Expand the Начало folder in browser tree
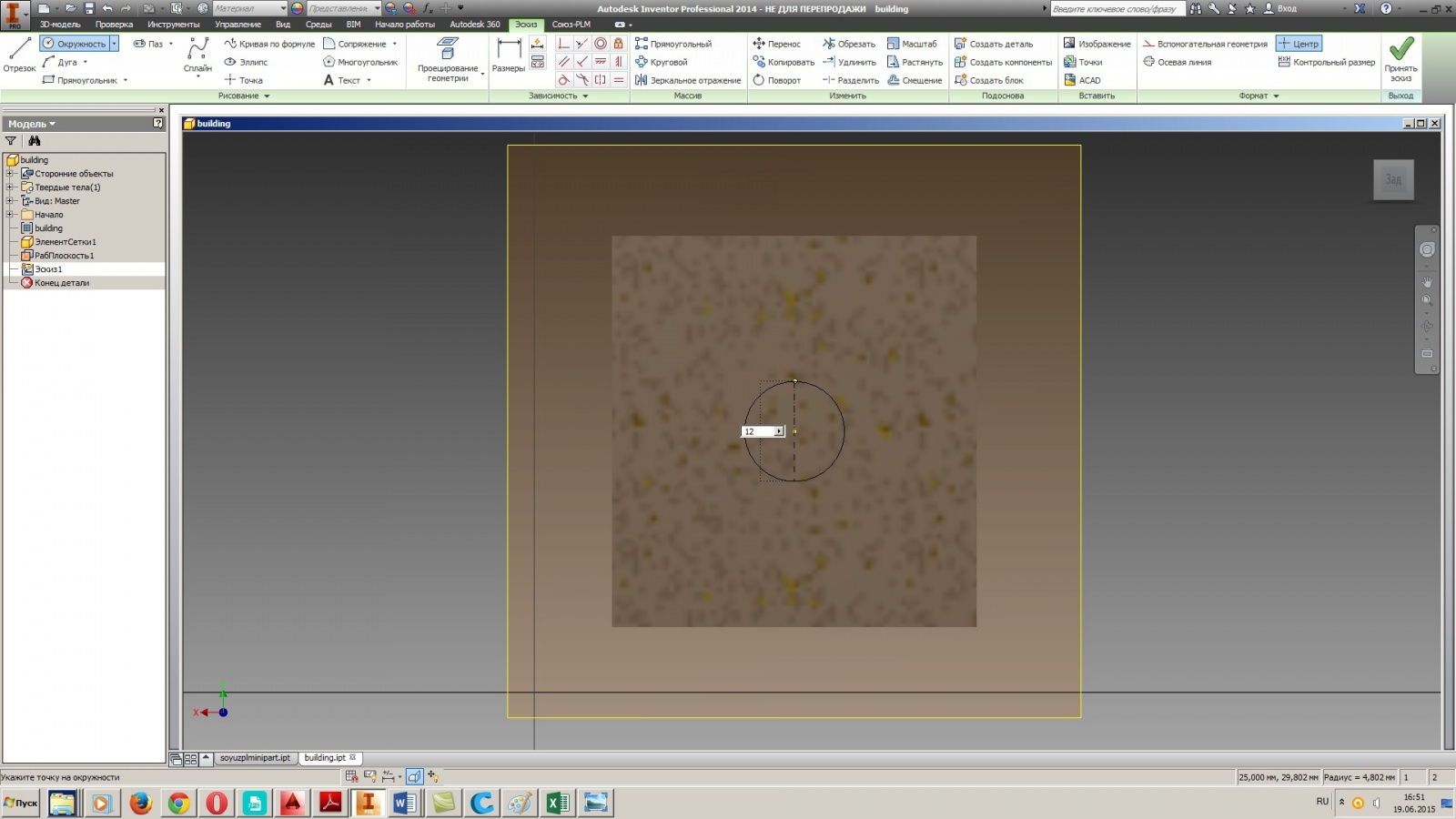1456x819 pixels. point(8,214)
